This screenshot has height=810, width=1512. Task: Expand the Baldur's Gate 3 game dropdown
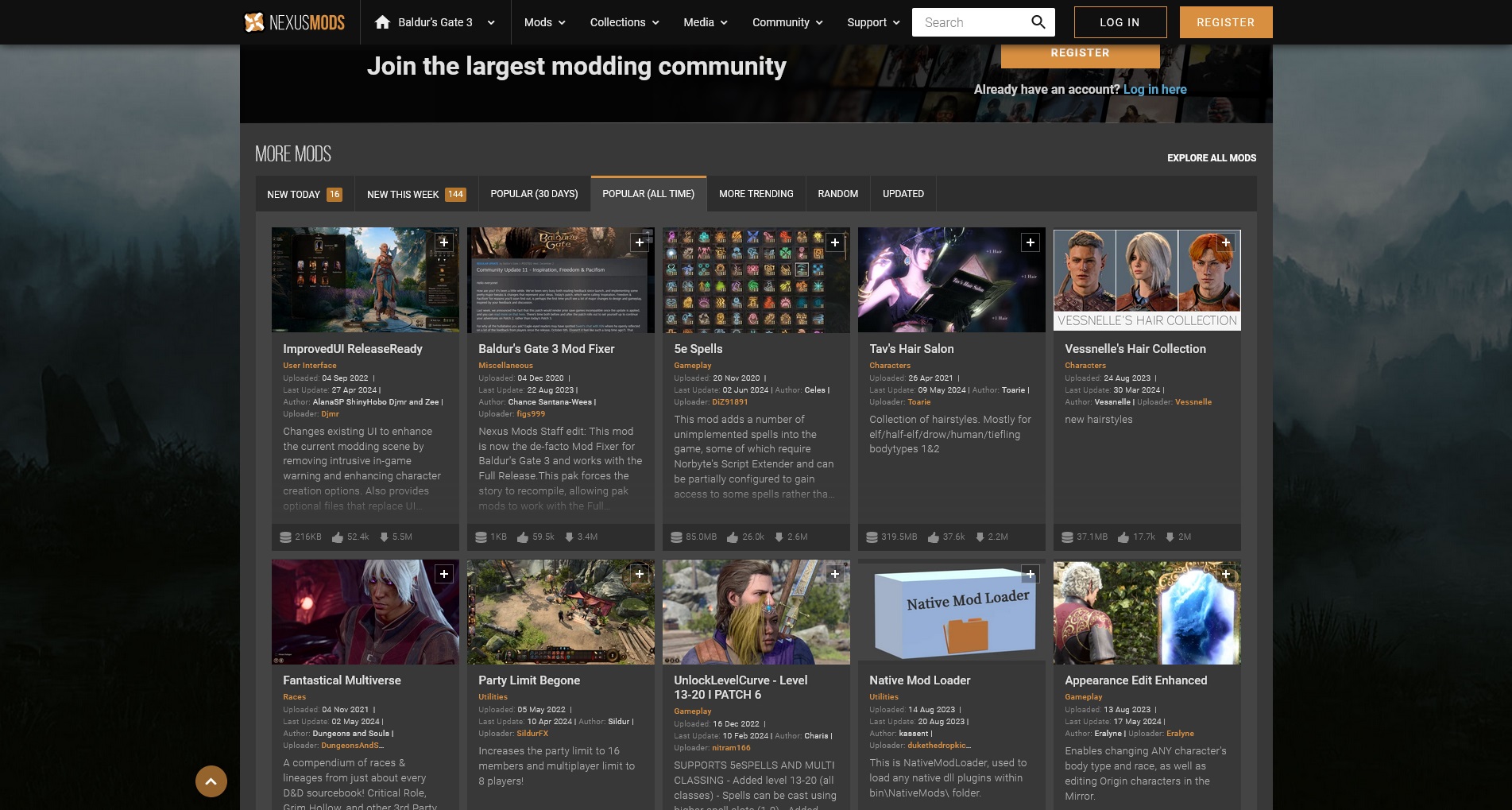(x=491, y=22)
